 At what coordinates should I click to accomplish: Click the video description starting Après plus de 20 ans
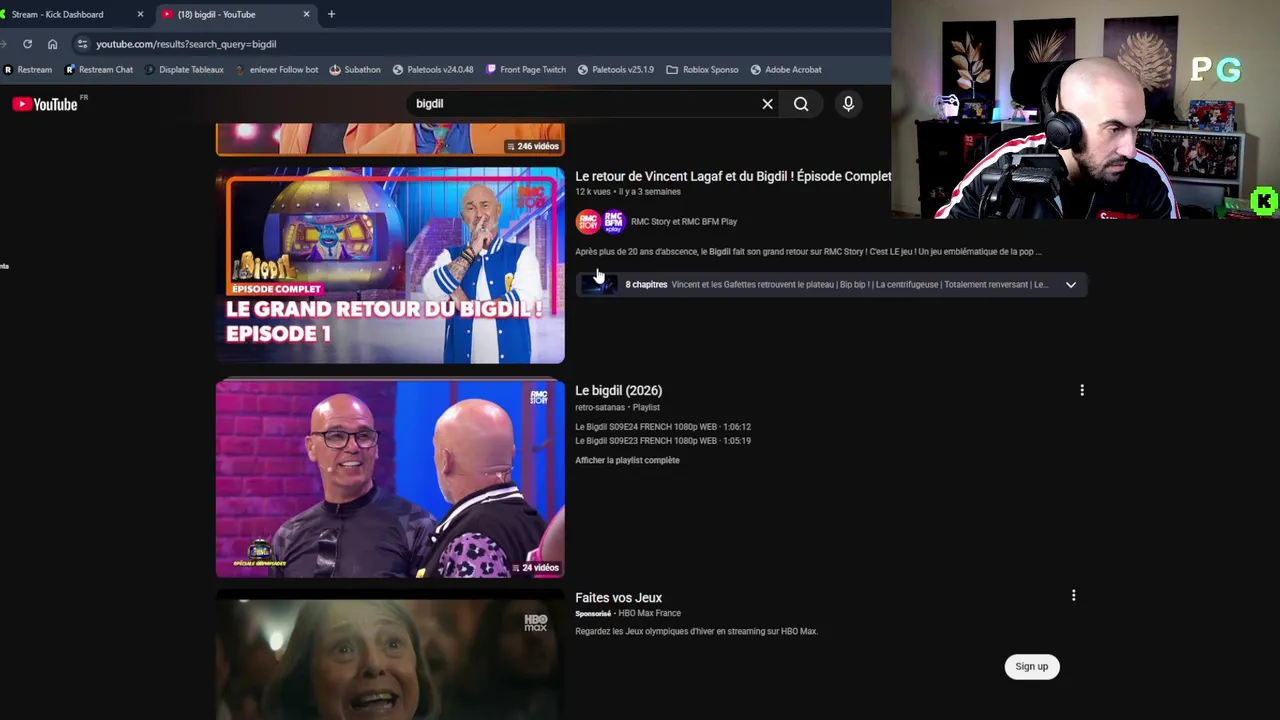[x=808, y=252]
